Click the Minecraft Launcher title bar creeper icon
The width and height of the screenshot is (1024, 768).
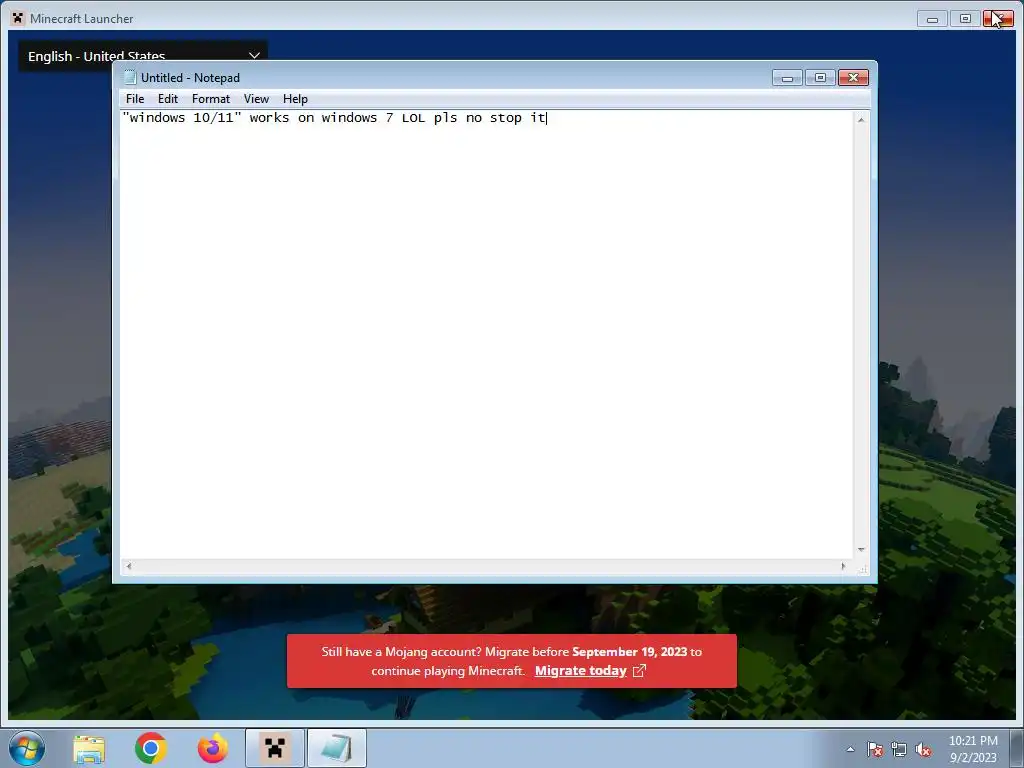pos(18,18)
